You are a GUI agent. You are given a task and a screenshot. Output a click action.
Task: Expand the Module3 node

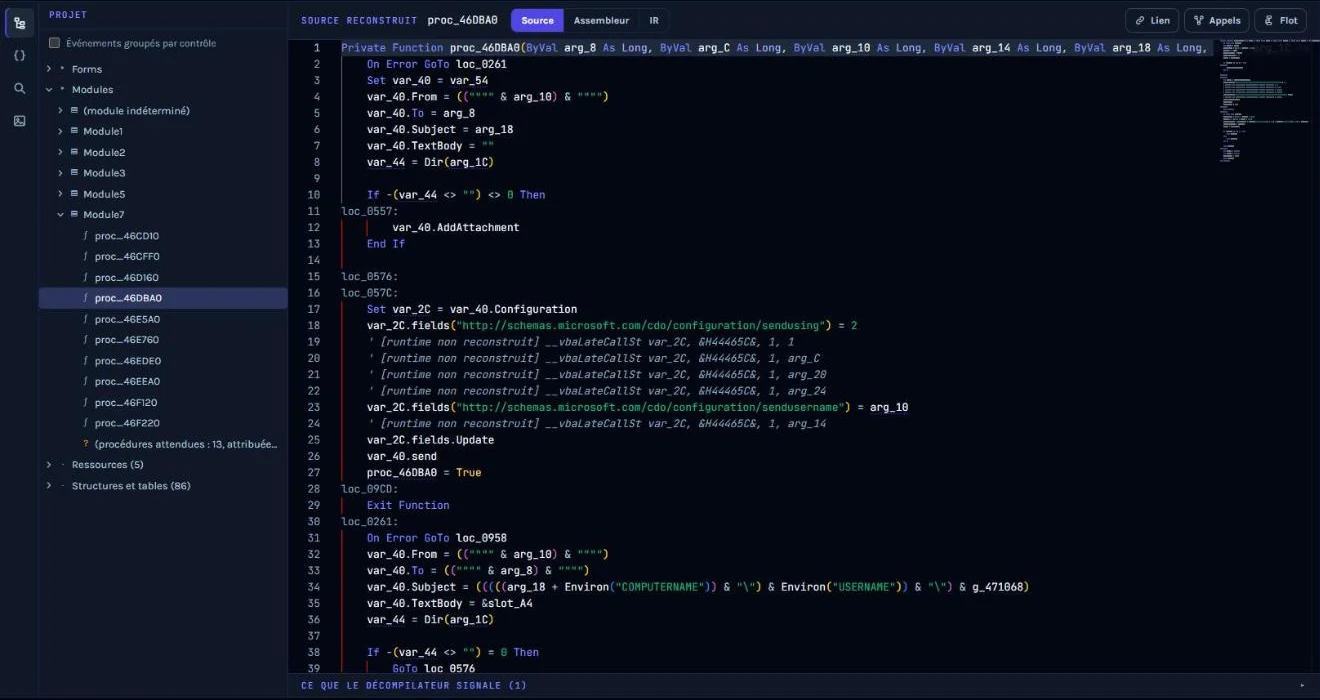click(60, 173)
